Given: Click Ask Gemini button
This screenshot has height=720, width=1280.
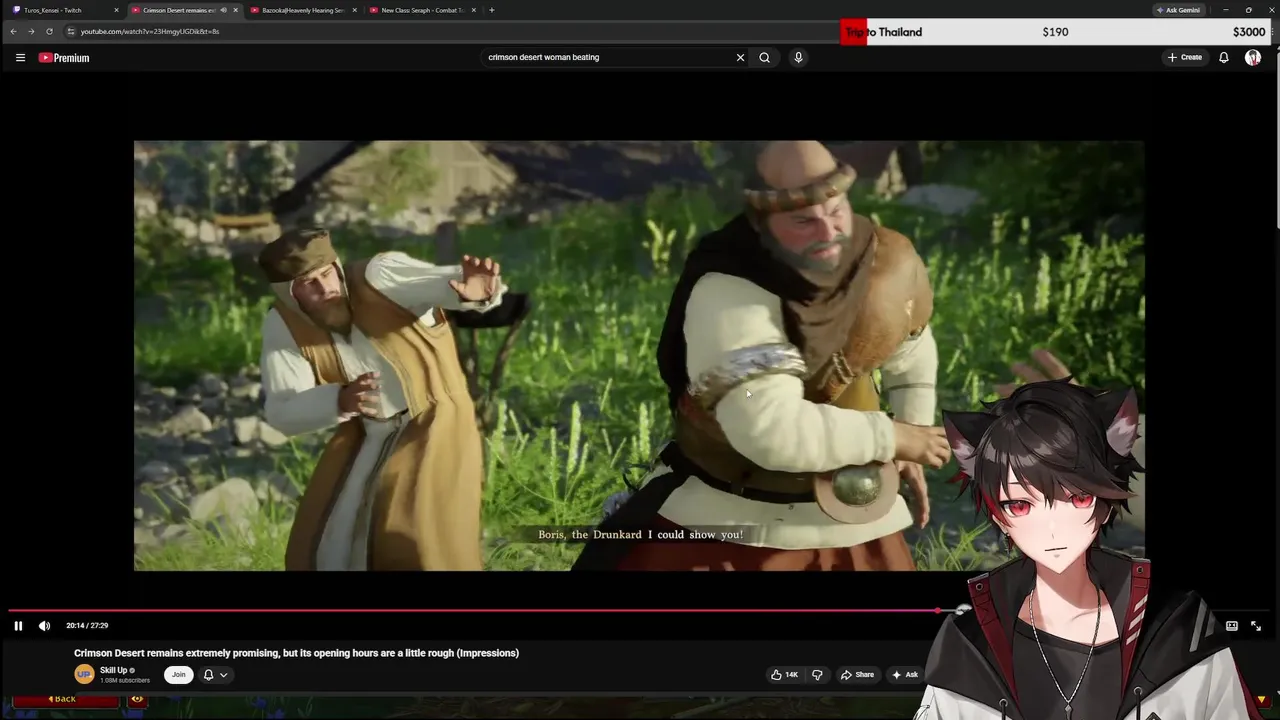Looking at the screenshot, I should pyautogui.click(x=1178, y=10).
